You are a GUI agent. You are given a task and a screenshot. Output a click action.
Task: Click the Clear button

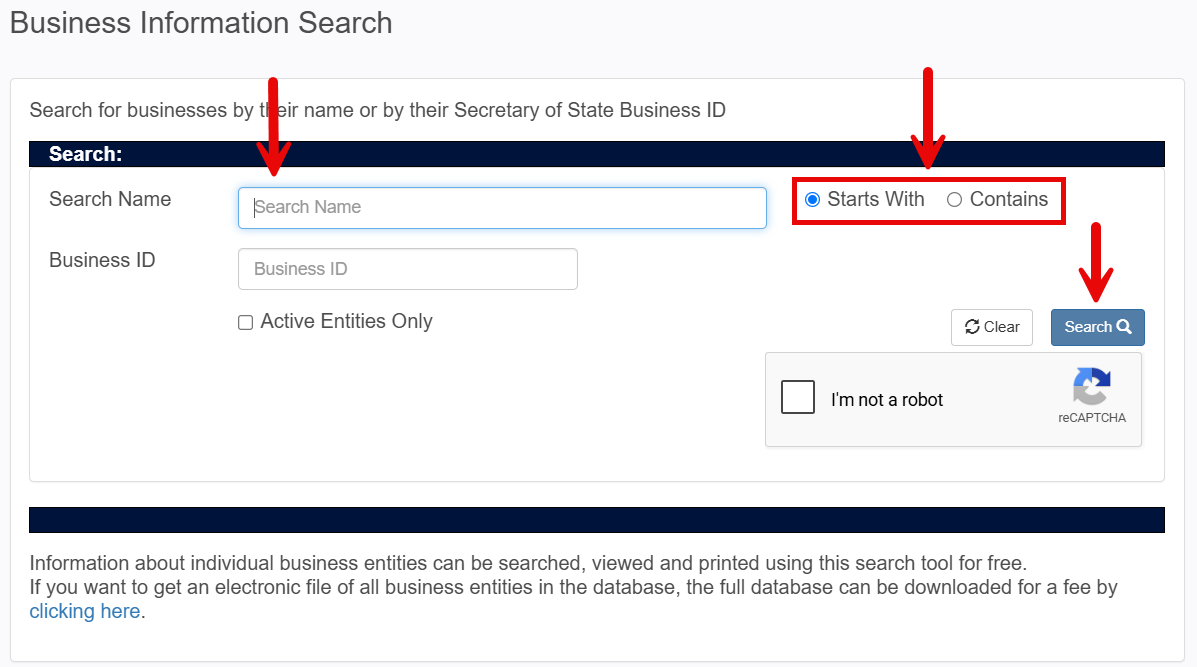coord(992,327)
